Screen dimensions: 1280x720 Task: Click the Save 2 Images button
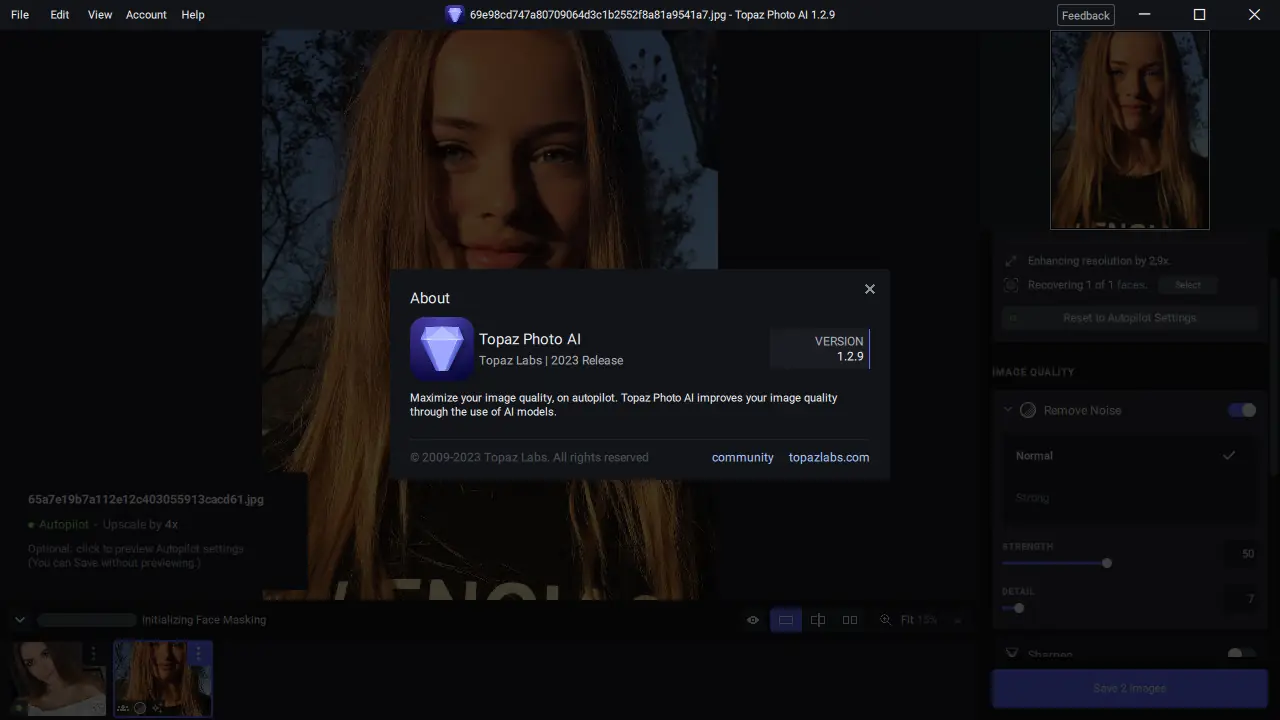(x=1129, y=688)
